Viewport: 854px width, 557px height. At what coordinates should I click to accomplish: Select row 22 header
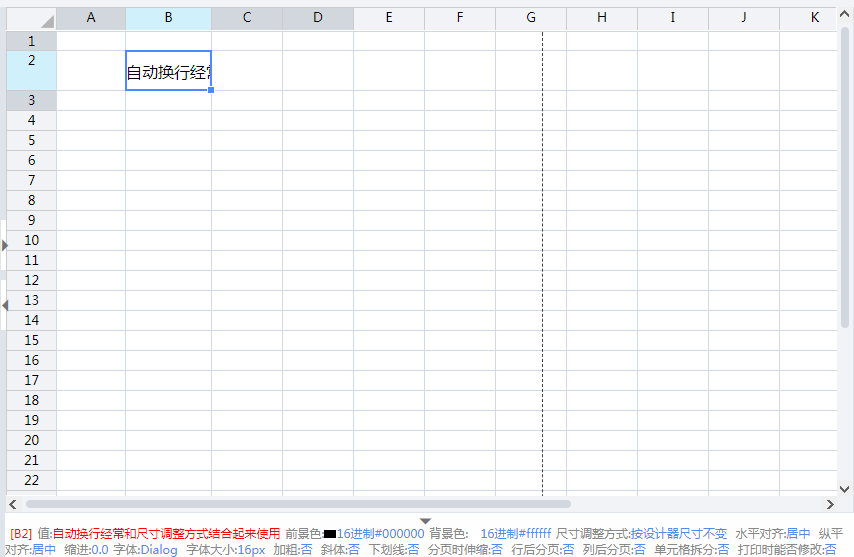tap(32, 480)
